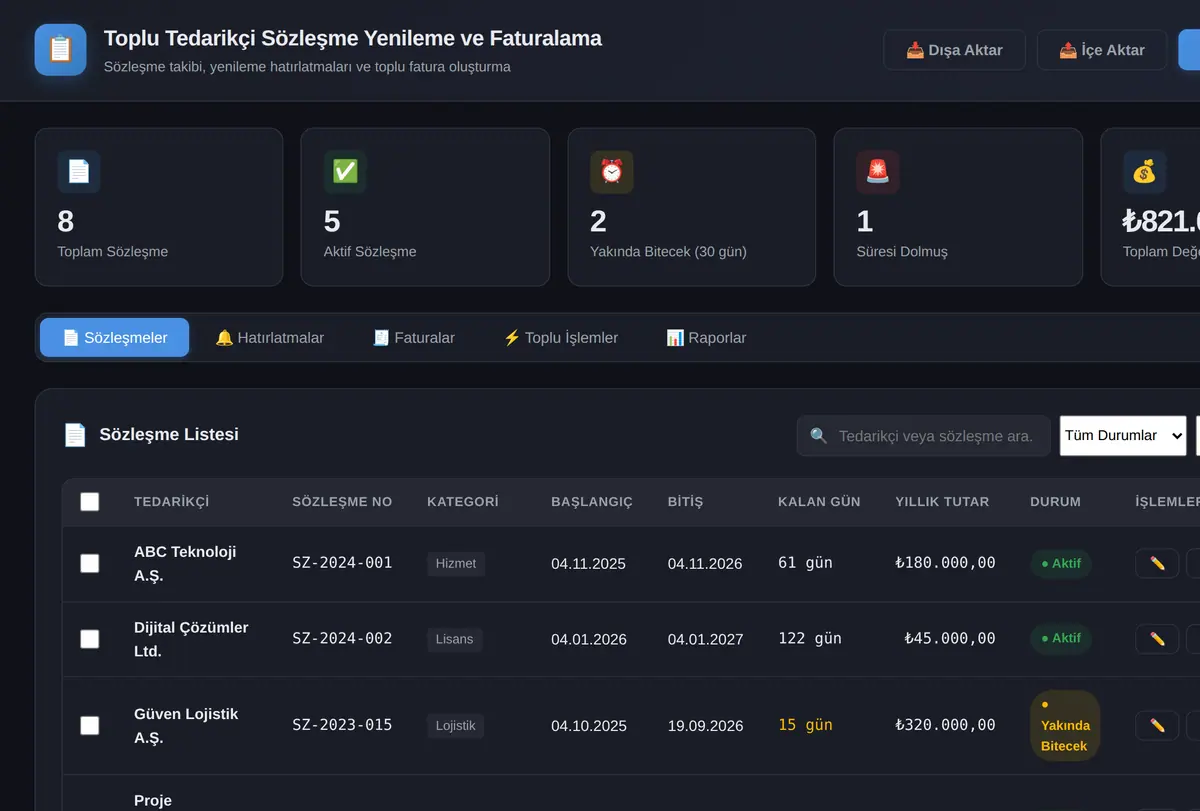Open the Hatırlatmalar tab
The height and width of the screenshot is (811, 1200).
(270, 338)
